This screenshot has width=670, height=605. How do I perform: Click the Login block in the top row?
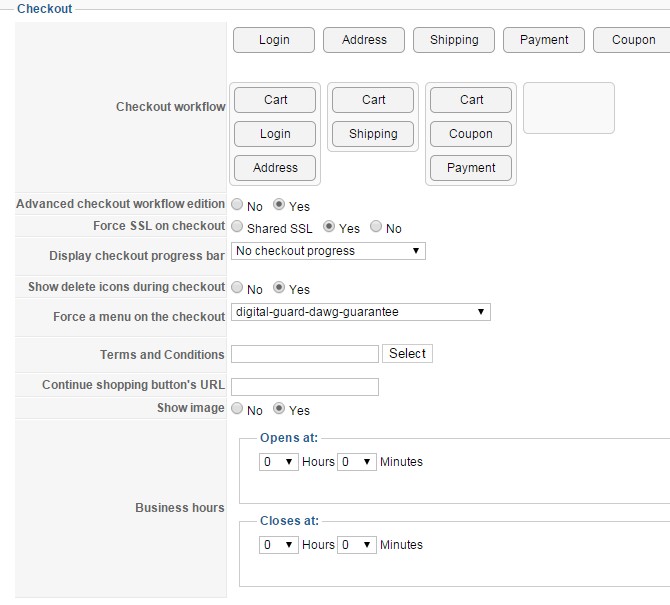coord(273,40)
